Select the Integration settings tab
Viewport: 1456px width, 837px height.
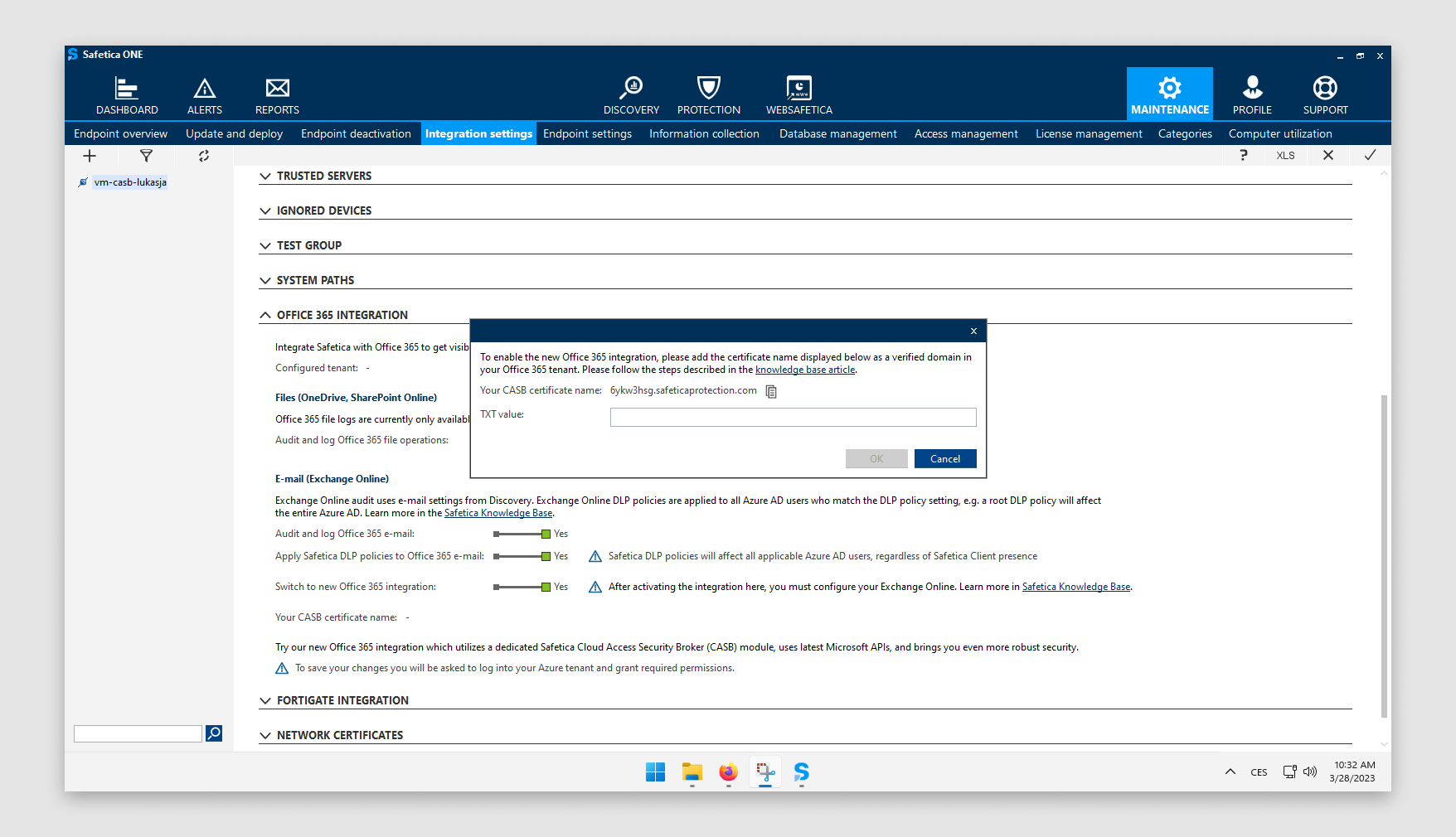tap(478, 133)
